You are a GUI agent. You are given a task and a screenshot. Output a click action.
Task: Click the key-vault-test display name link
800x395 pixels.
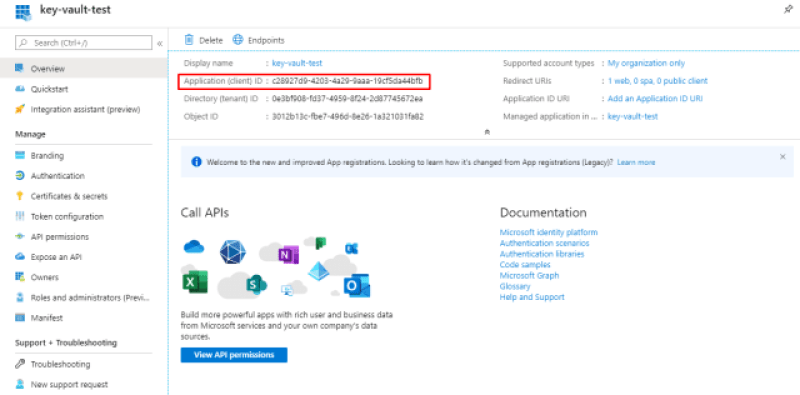[297, 63]
